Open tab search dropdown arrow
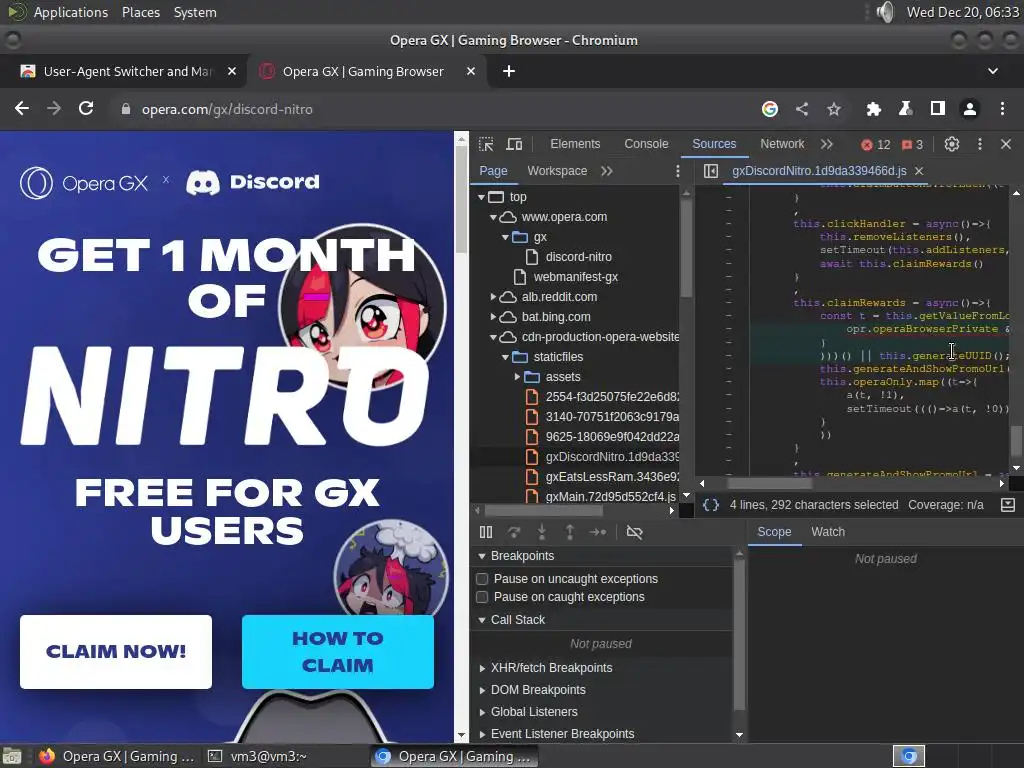The image size is (1024, 768). tap(993, 71)
